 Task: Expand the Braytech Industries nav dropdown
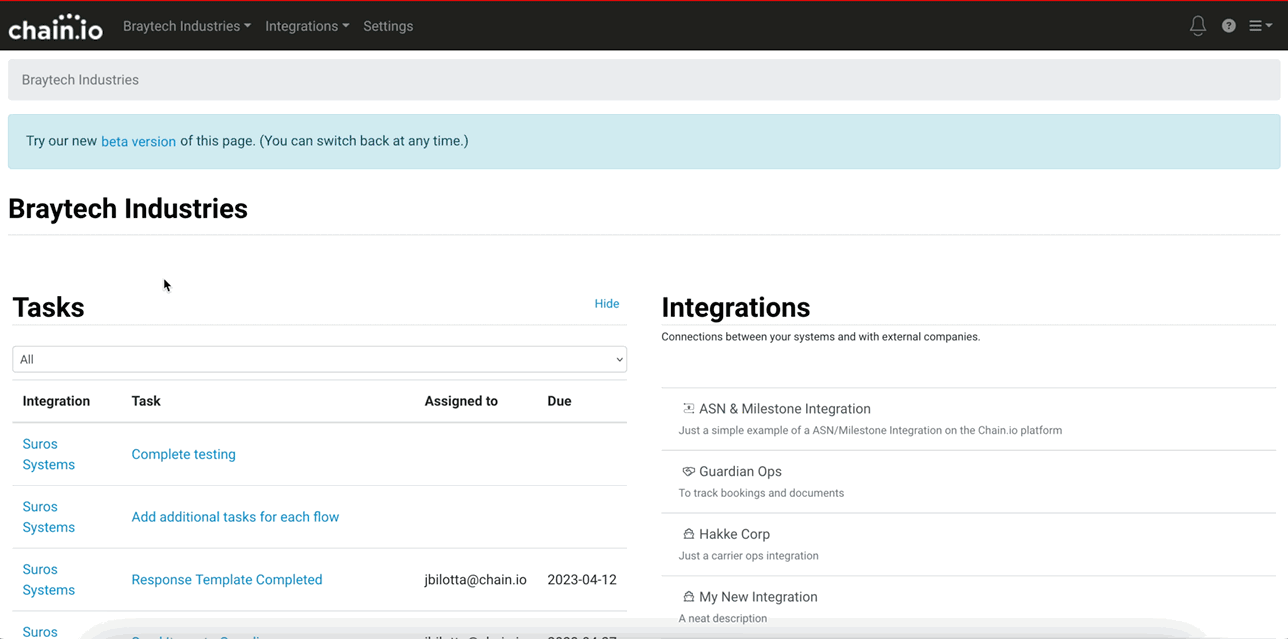point(187,26)
